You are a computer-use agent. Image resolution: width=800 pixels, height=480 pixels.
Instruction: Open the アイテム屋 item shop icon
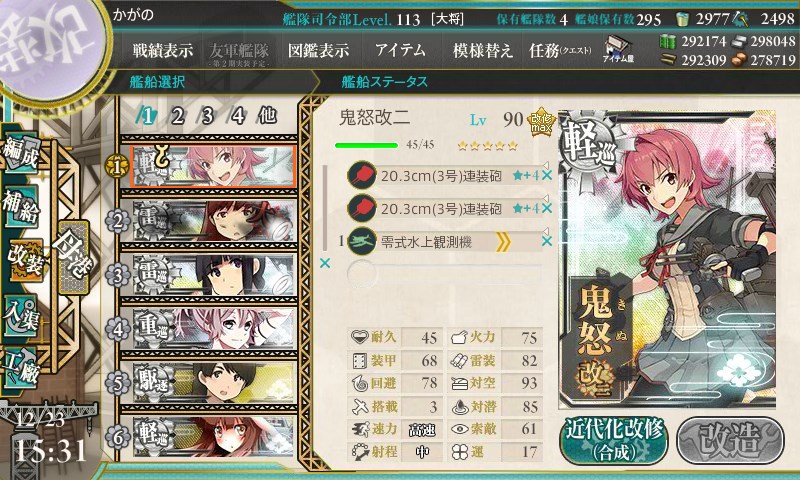point(619,49)
